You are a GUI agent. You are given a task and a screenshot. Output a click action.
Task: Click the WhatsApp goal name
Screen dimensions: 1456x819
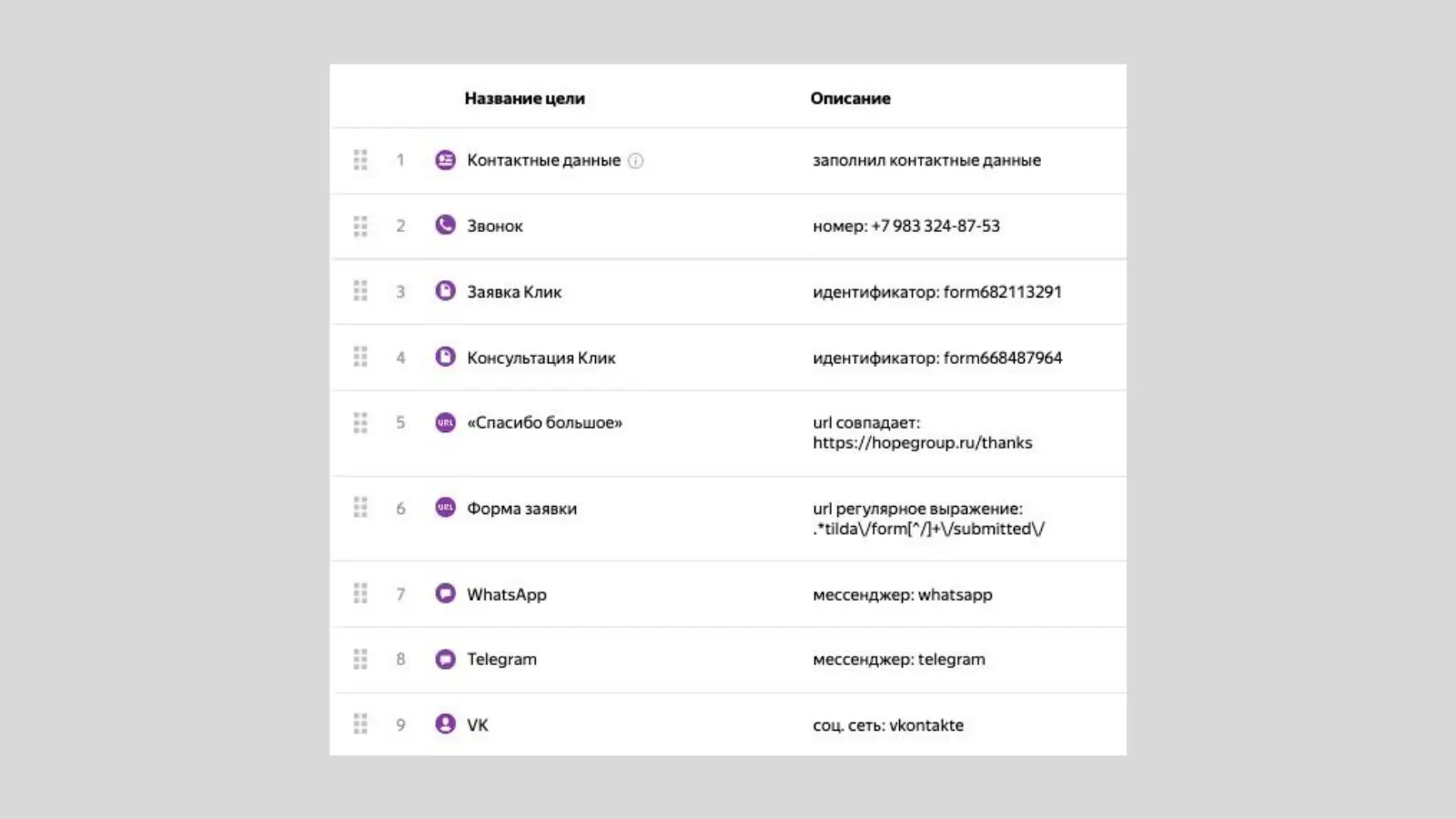click(506, 594)
